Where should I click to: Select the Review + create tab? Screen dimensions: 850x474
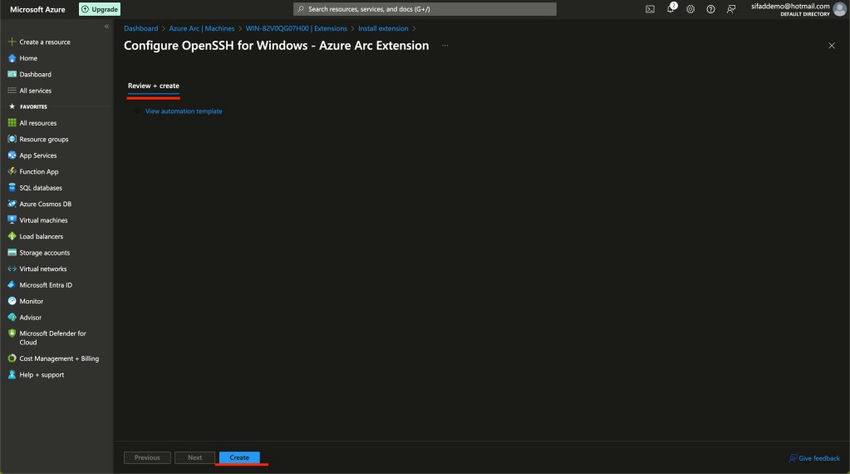[153, 86]
